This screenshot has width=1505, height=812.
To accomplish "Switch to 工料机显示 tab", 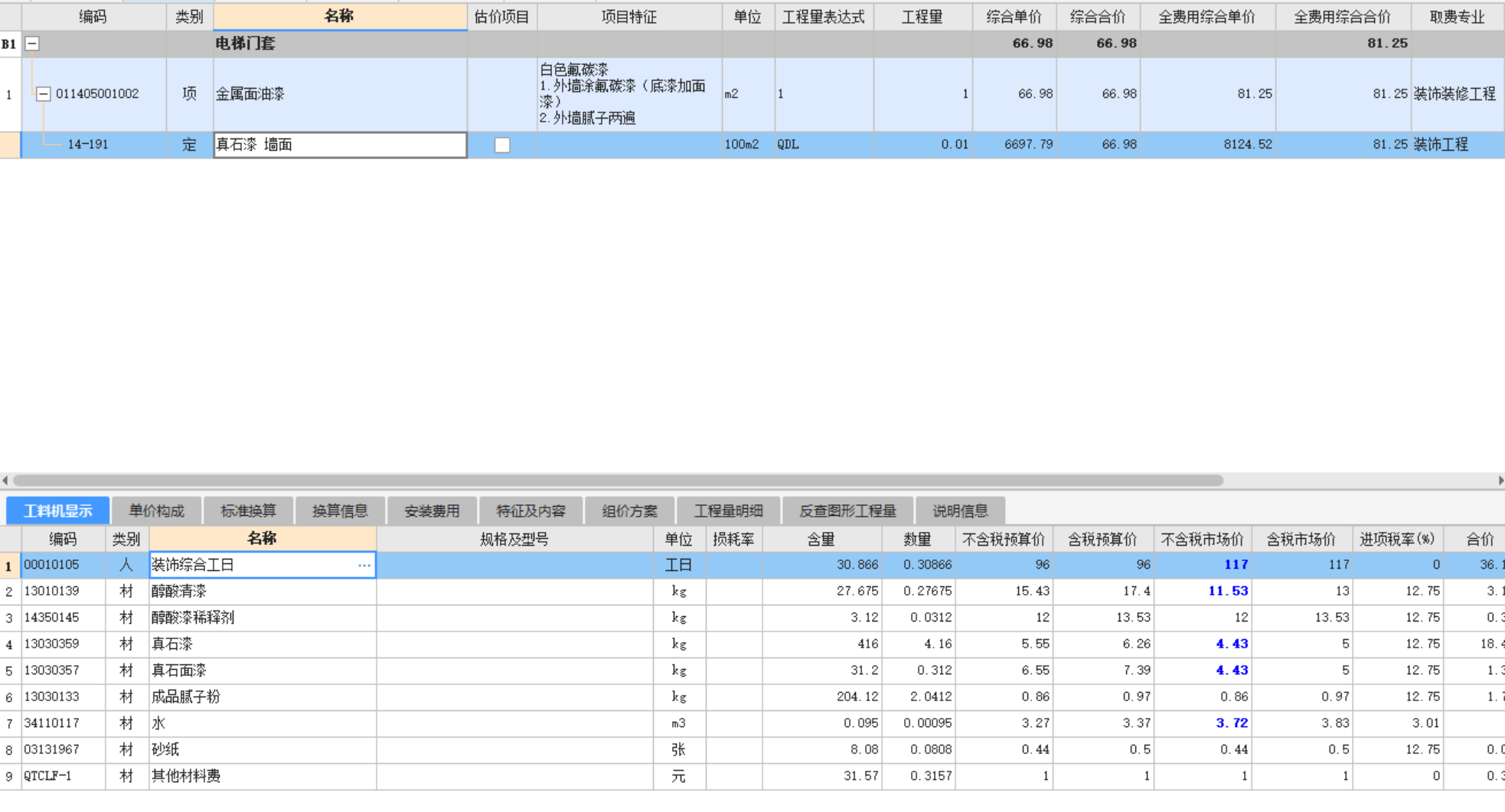I will (x=58, y=510).
